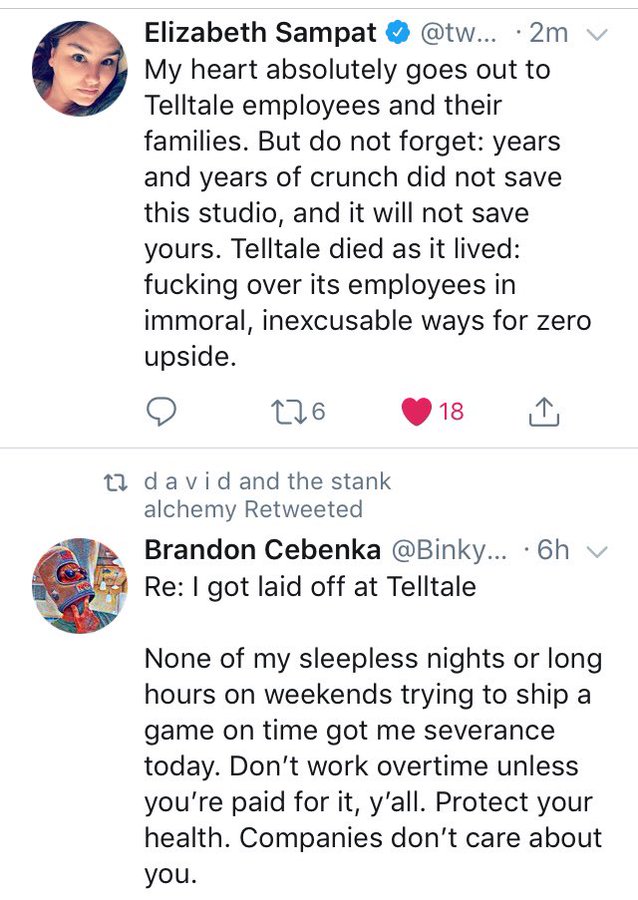Open Elizabeth's tweet text about Telltale employees
This screenshot has height=900, width=638.
(x=368, y=212)
